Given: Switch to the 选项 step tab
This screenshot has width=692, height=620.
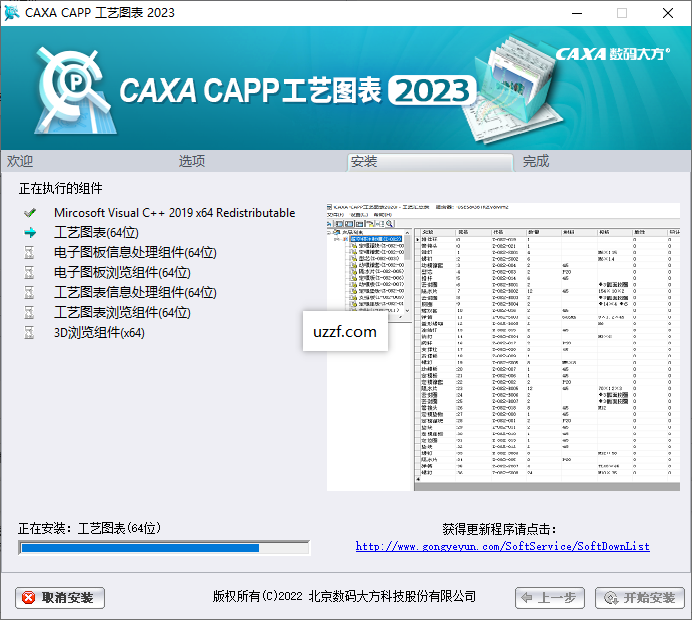Looking at the screenshot, I should pyautogui.click(x=192, y=161).
